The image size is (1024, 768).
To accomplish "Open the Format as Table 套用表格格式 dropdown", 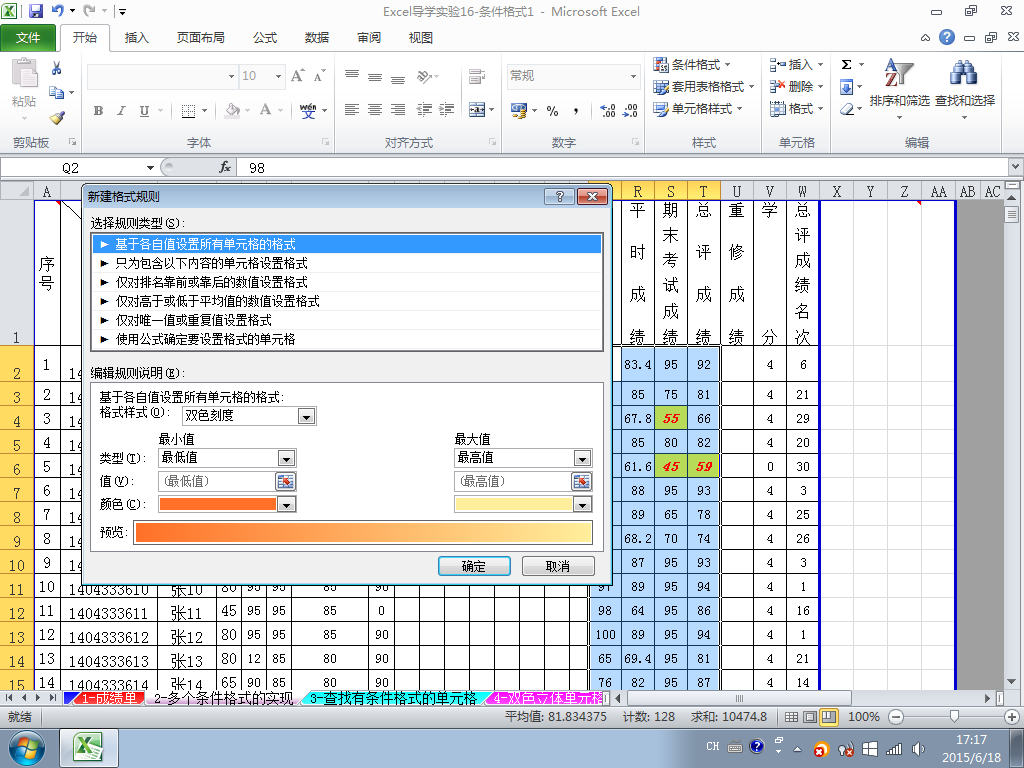I will pyautogui.click(x=703, y=86).
